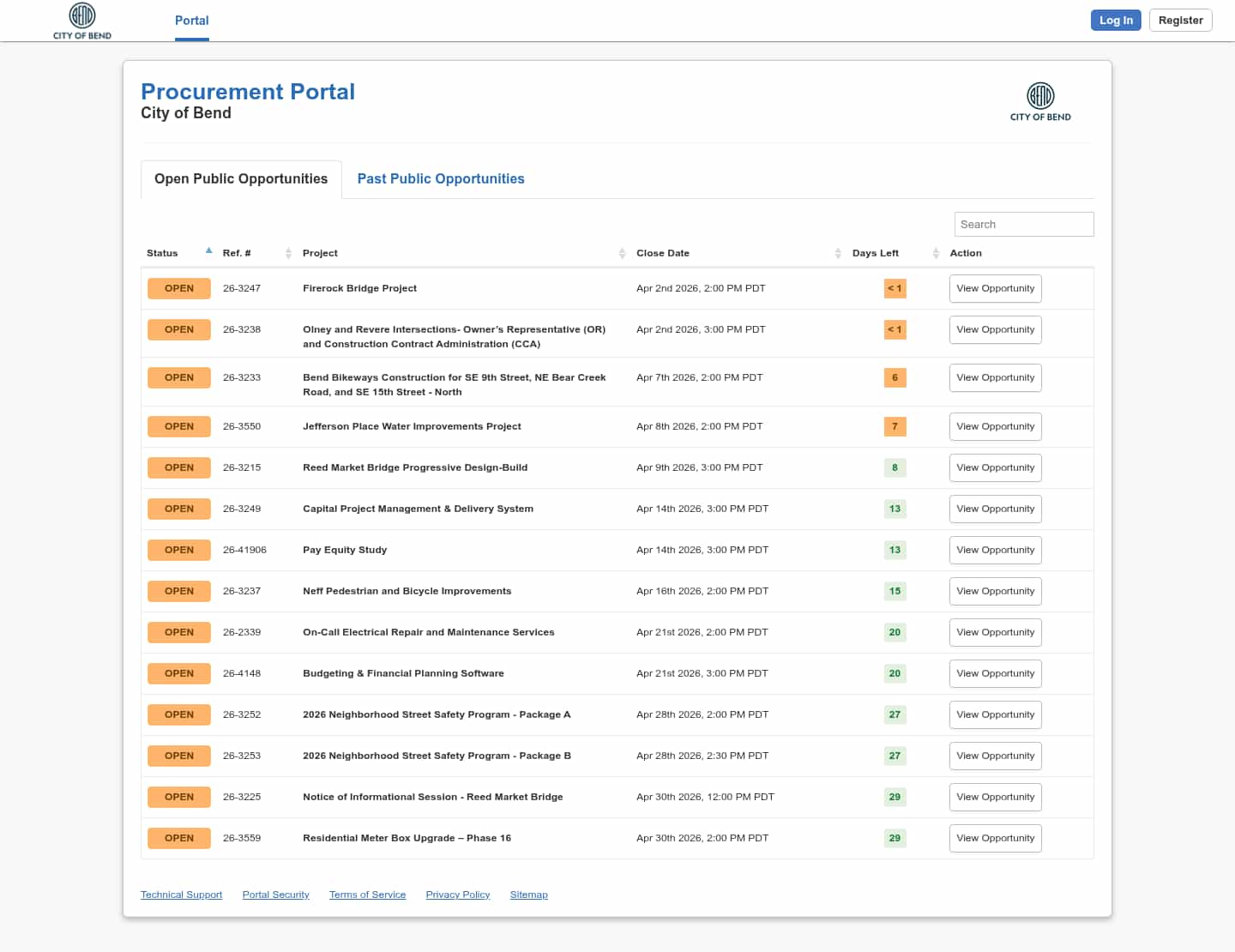Screen dimensions: 1235x952
Task: Click the 29 days left badge for Residential Meter Box
Action: pyautogui.click(x=895, y=838)
